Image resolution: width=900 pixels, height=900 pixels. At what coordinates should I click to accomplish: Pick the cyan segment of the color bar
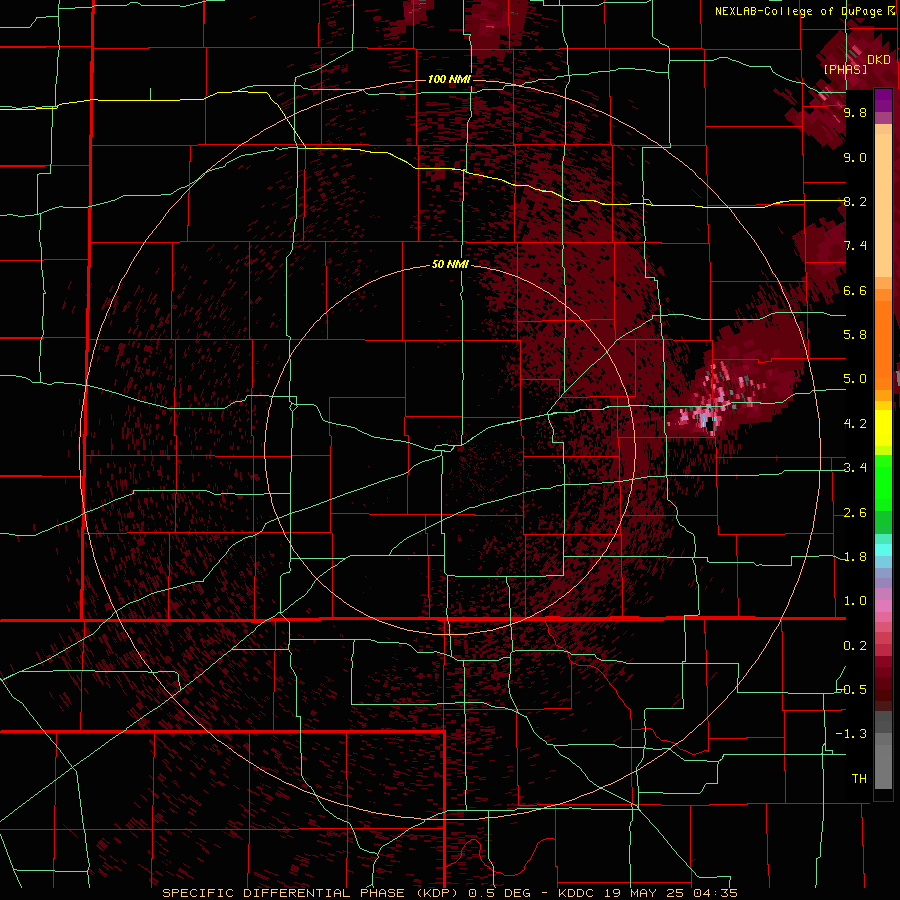(x=883, y=550)
